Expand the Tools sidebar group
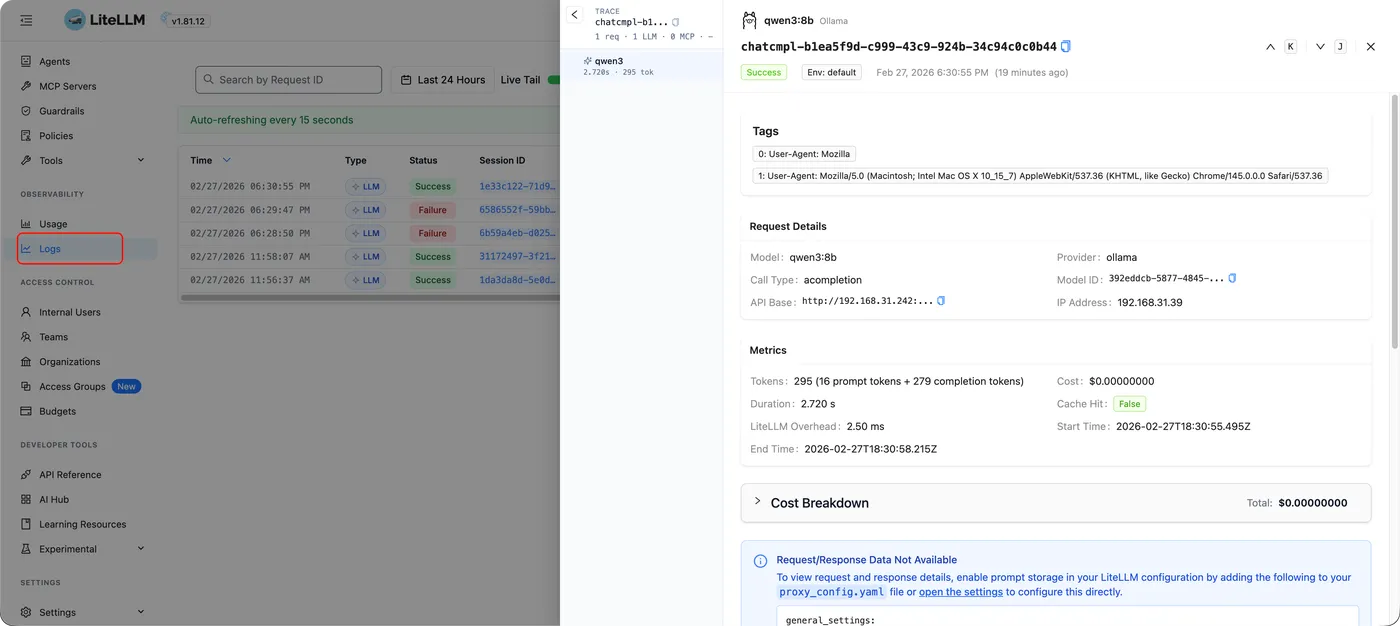 coord(140,160)
